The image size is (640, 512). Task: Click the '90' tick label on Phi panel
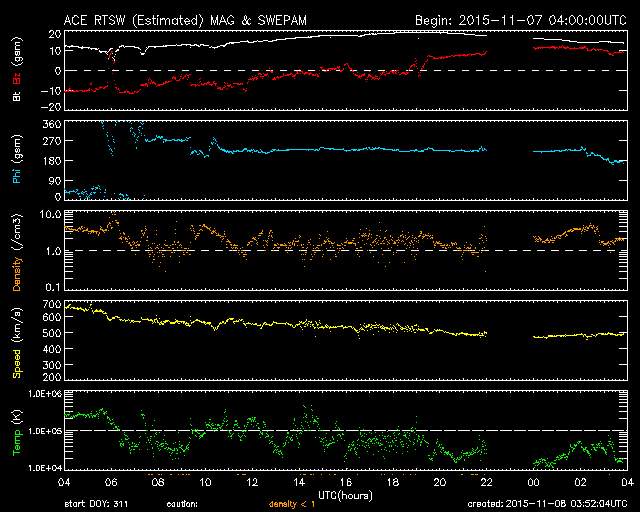55,181
